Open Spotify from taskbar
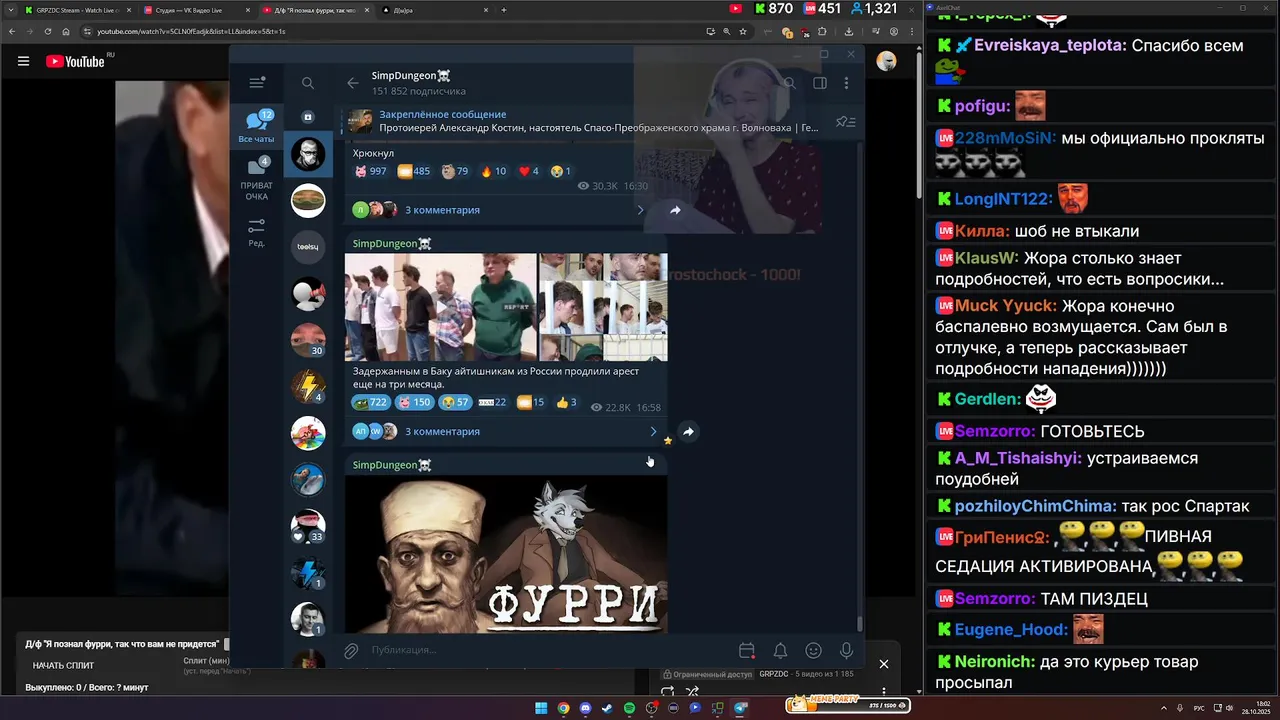The image size is (1280, 720). pos(629,708)
